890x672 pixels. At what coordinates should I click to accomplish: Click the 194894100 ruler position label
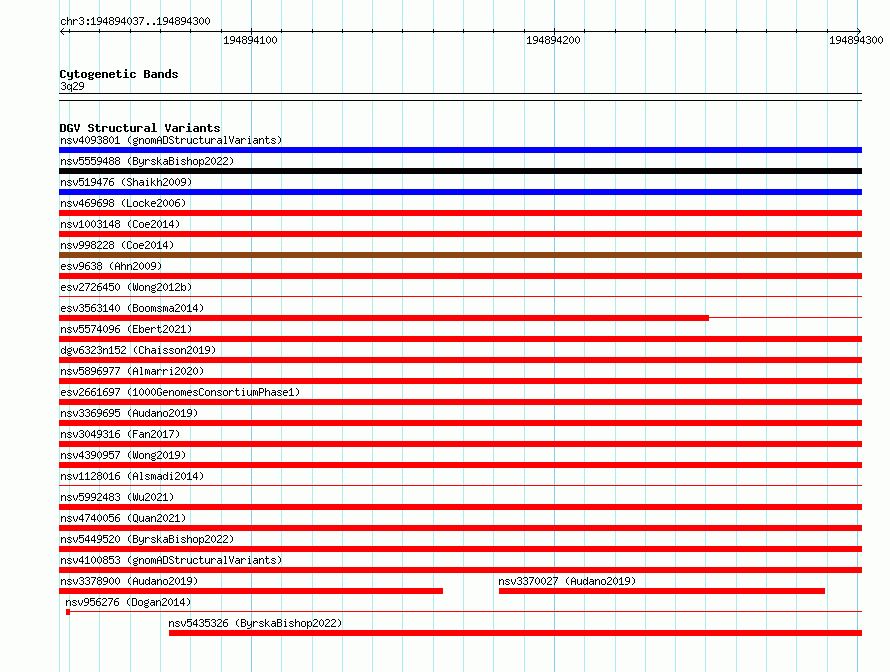pyautogui.click(x=250, y=40)
